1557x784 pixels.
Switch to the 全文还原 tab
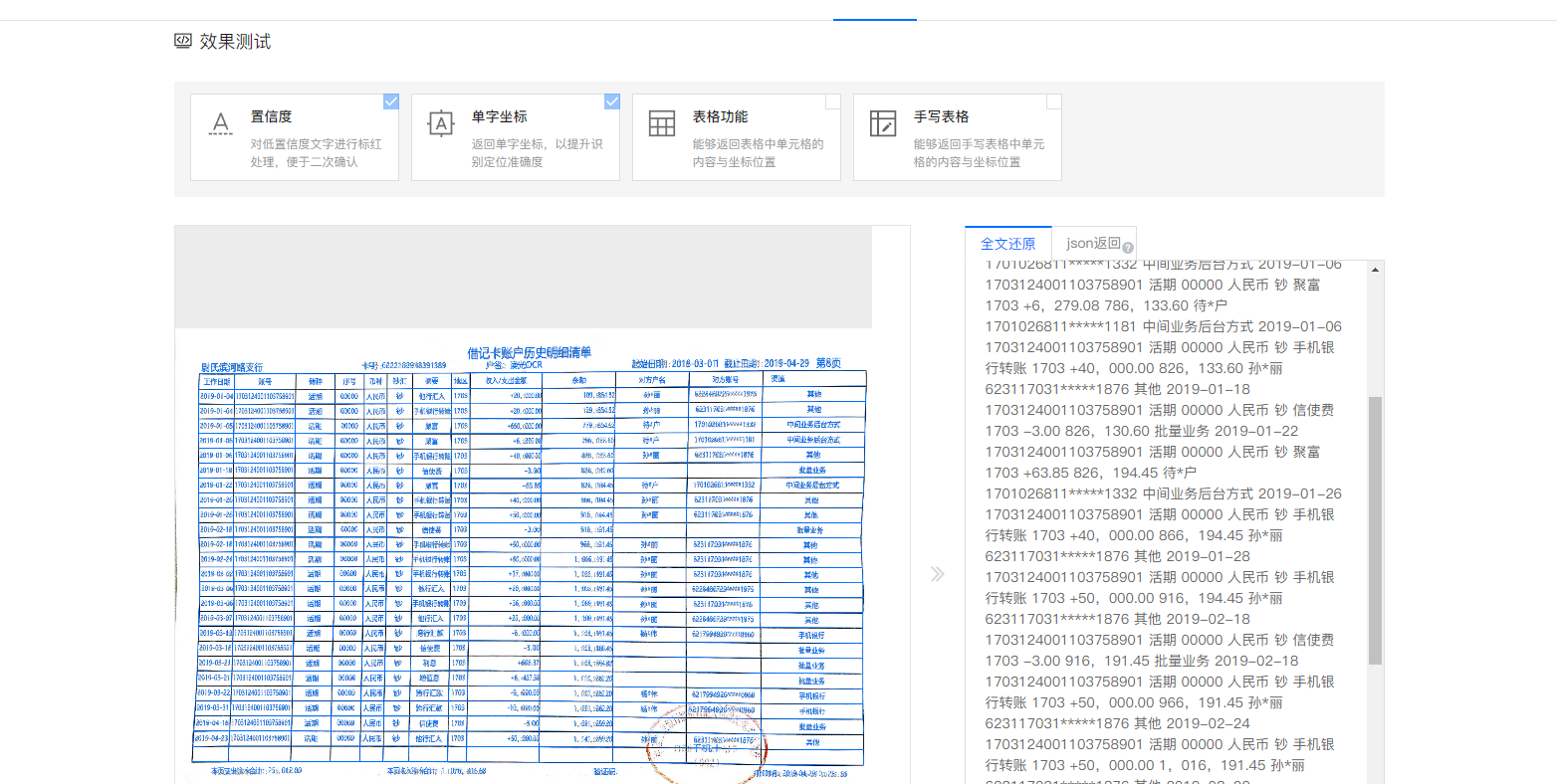(x=1008, y=244)
